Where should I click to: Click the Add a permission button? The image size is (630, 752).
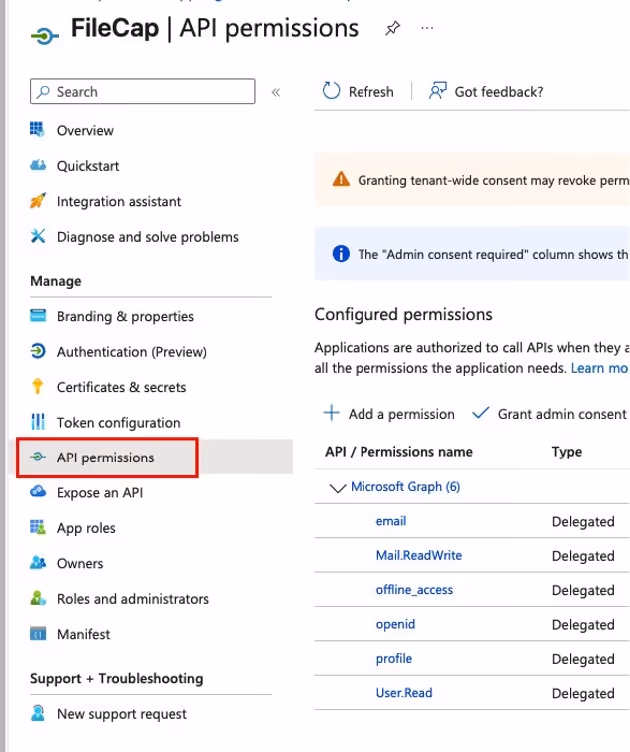coord(389,413)
